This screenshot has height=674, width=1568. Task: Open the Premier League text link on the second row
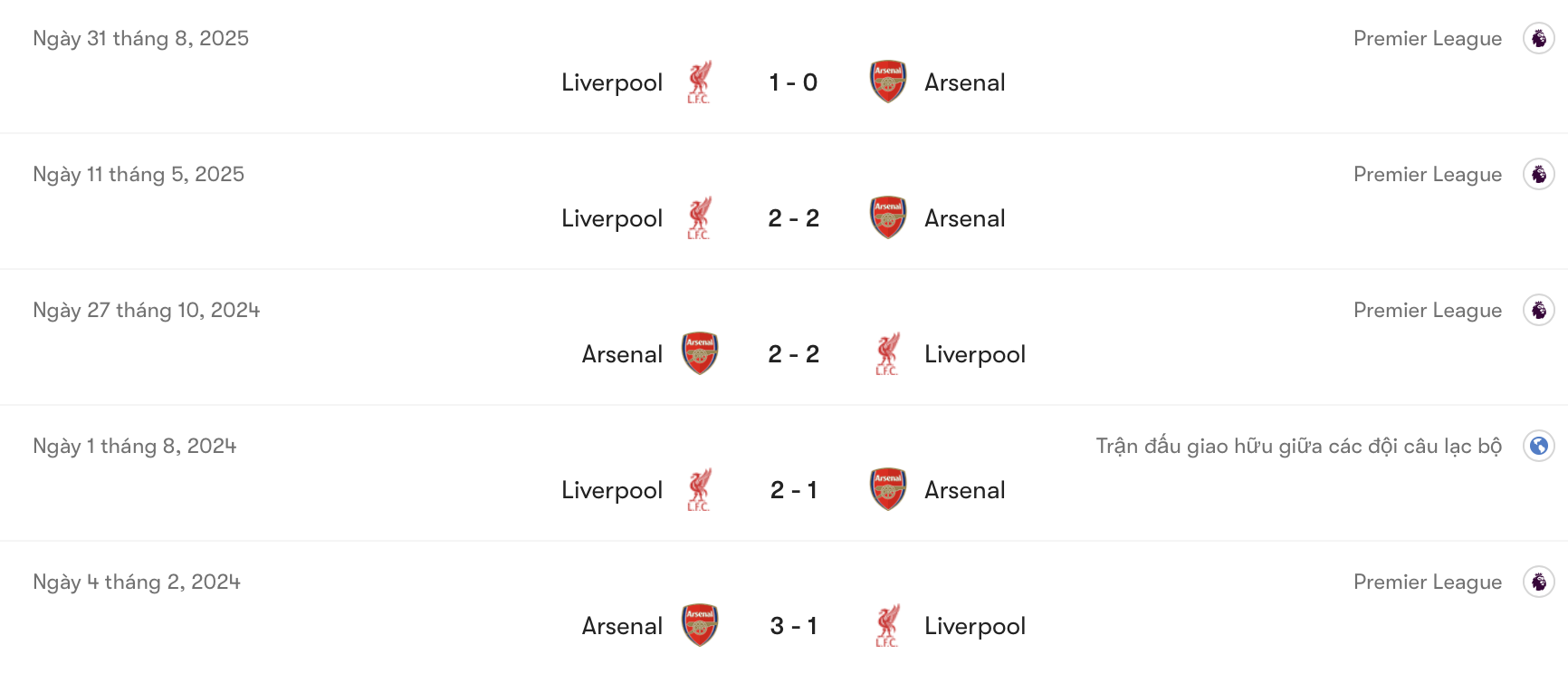click(x=1429, y=174)
